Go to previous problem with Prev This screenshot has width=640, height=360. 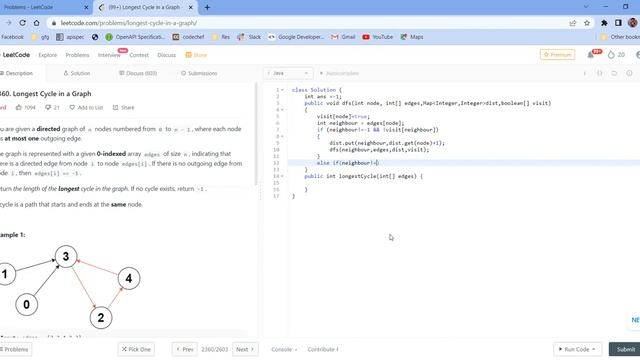(x=185, y=349)
